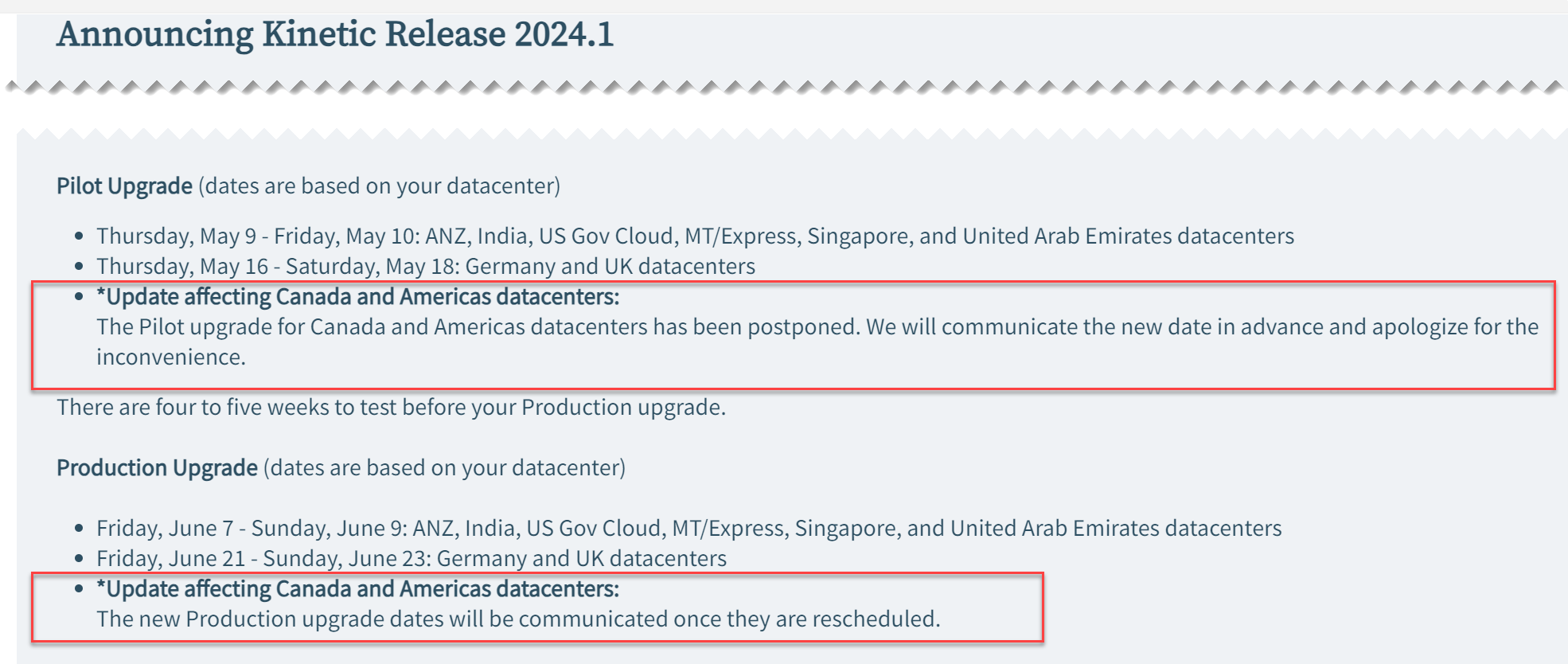Click bullet point before Thursday, May 9
Viewport: 1568px width, 664px height.
(79, 236)
